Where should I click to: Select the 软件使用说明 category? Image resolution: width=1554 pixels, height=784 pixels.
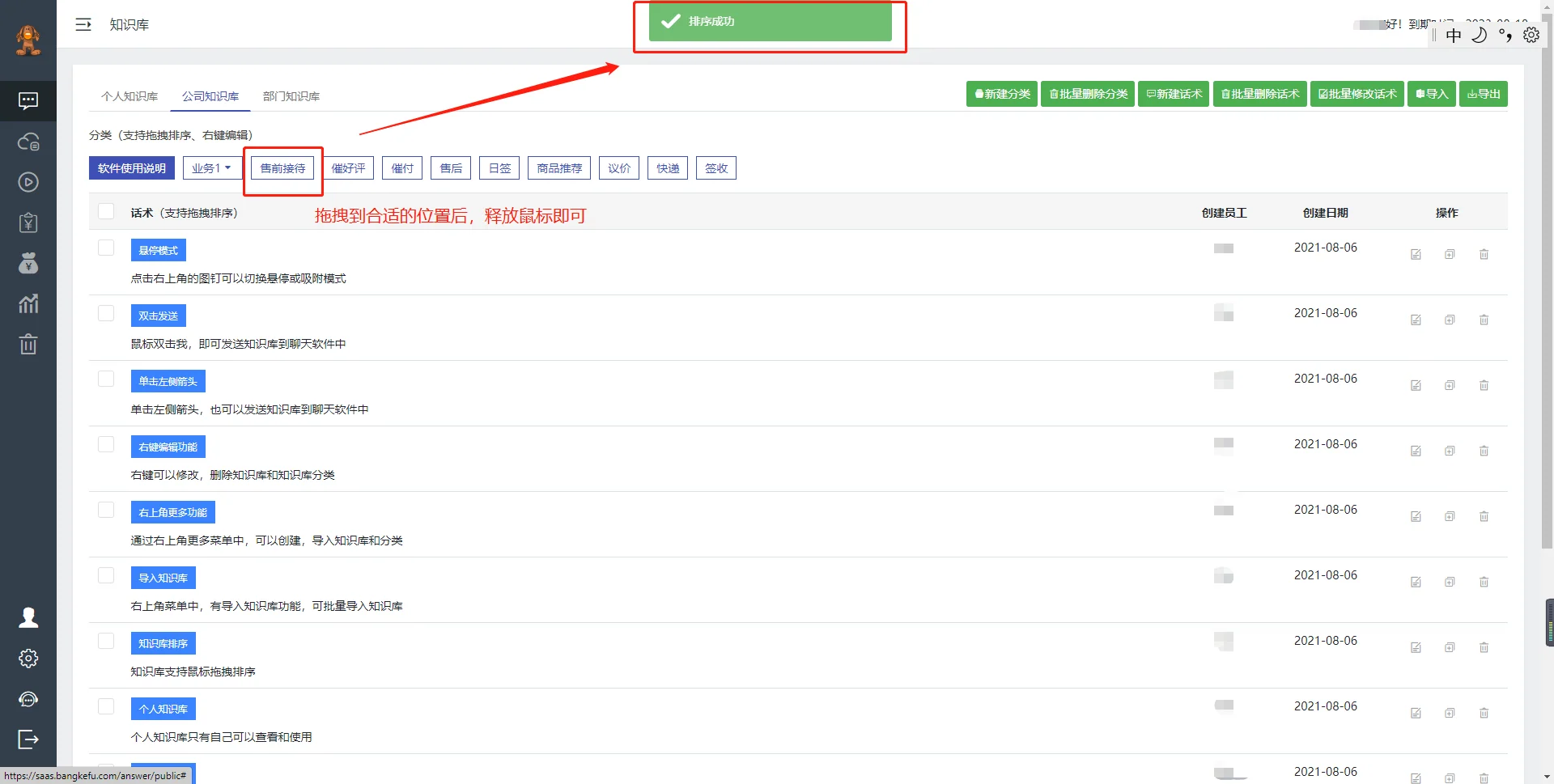coord(132,168)
